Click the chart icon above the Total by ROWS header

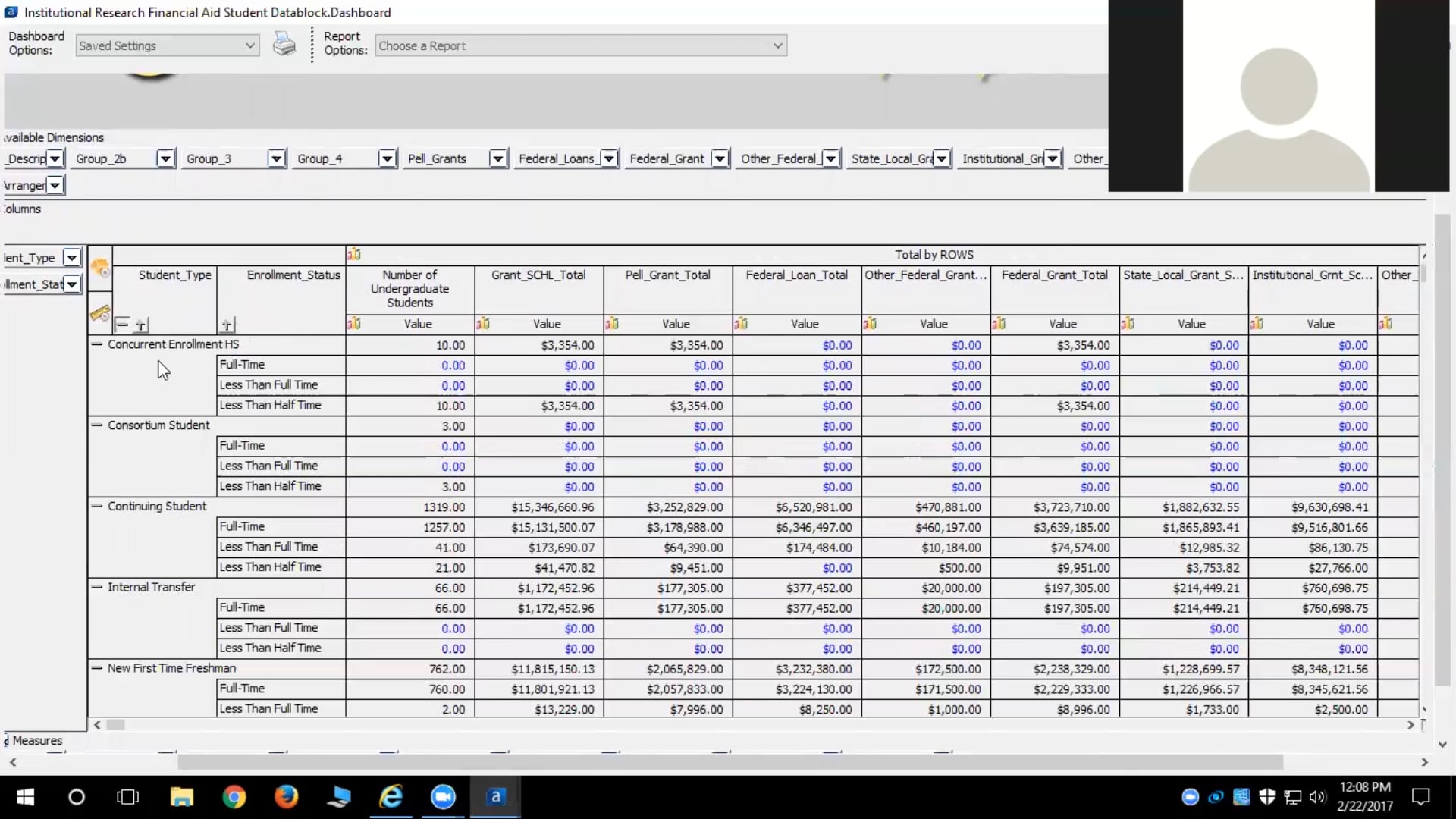click(x=354, y=254)
